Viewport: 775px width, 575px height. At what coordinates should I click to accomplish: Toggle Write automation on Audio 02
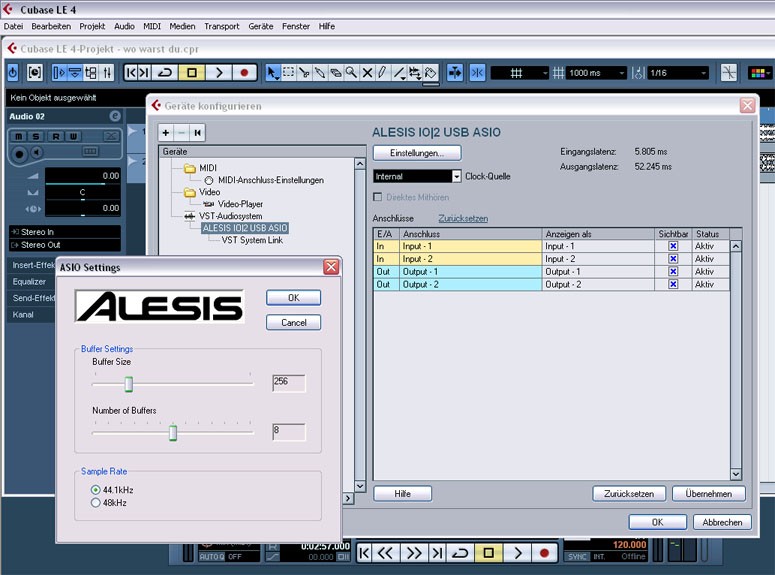(x=73, y=136)
